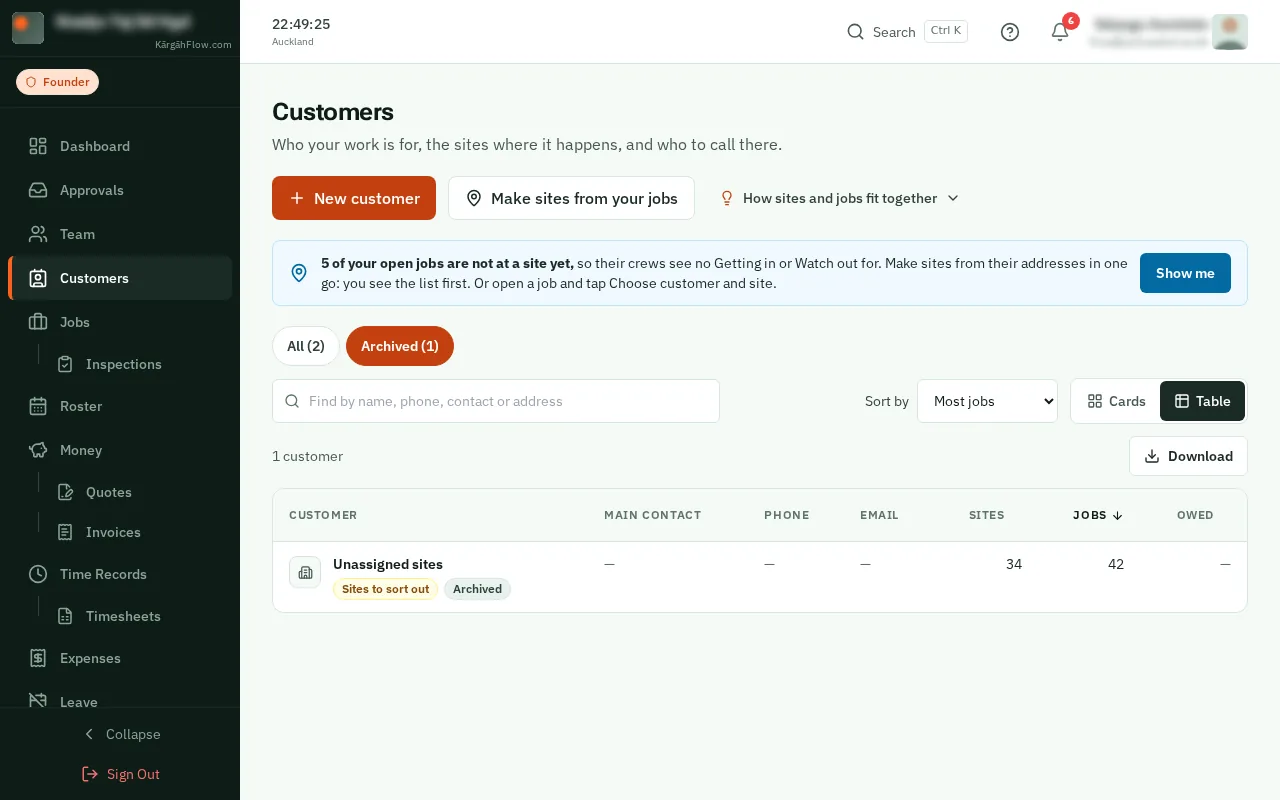This screenshot has height=800, width=1280.
Task: Switch to Table view
Action: (x=1202, y=401)
